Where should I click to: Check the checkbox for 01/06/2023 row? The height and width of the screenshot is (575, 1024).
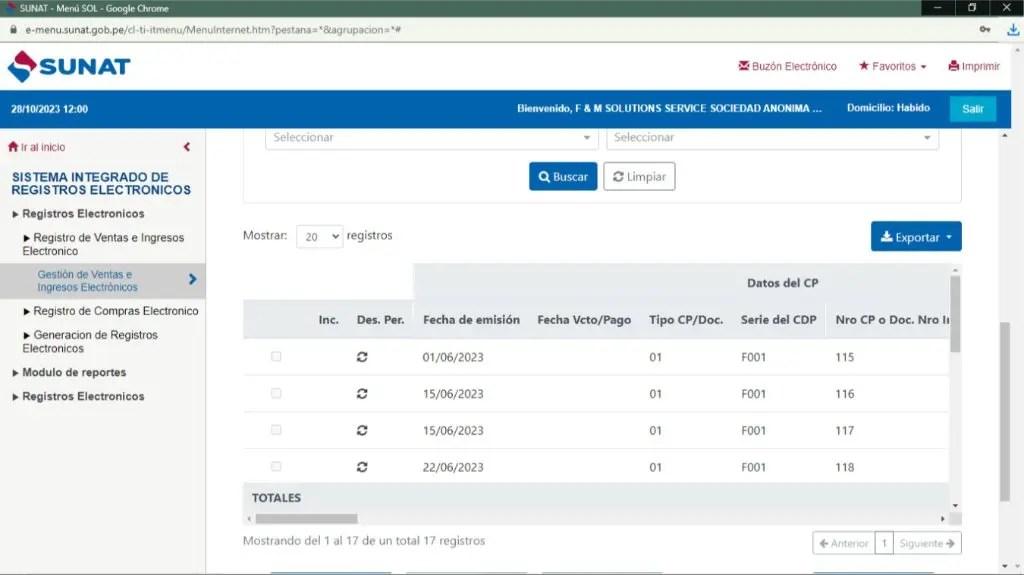pyautogui.click(x=276, y=357)
